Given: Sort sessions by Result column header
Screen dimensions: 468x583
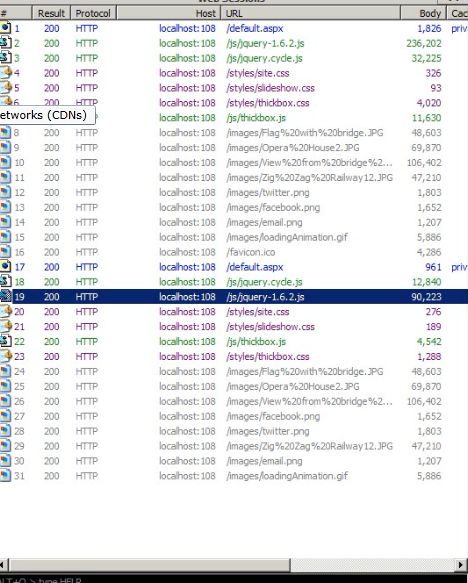Looking at the screenshot, I should [51, 13].
